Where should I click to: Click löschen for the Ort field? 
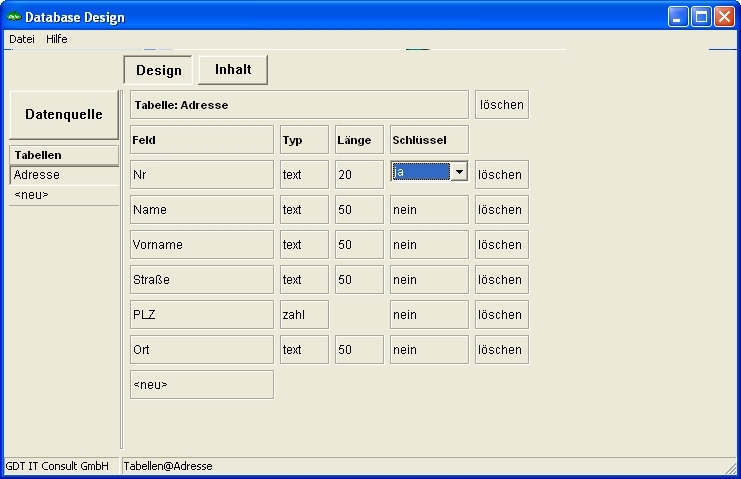pyautogui.click(x=501, y=350)
